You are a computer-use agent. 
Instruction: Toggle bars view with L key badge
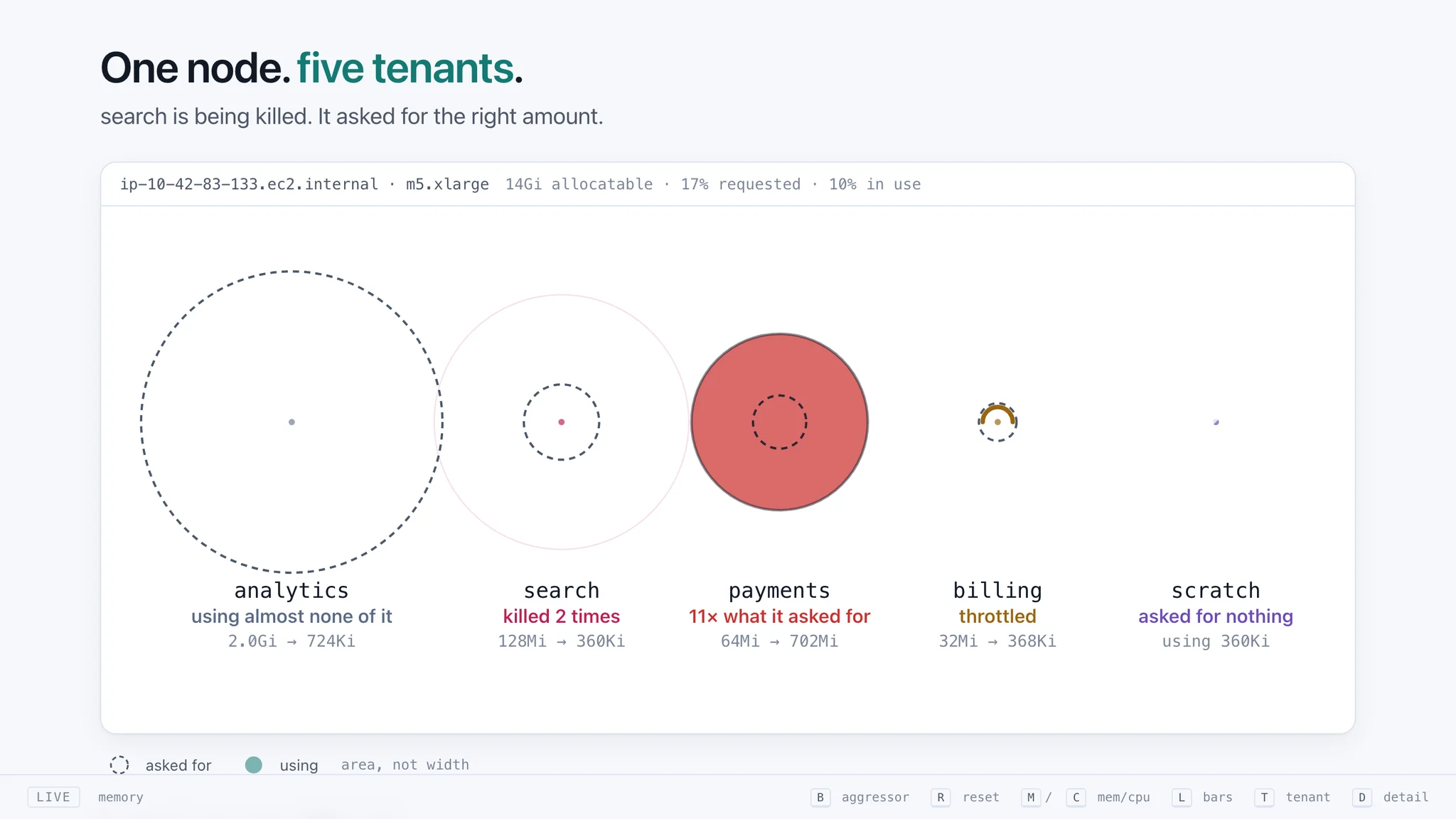[1182, 798]
